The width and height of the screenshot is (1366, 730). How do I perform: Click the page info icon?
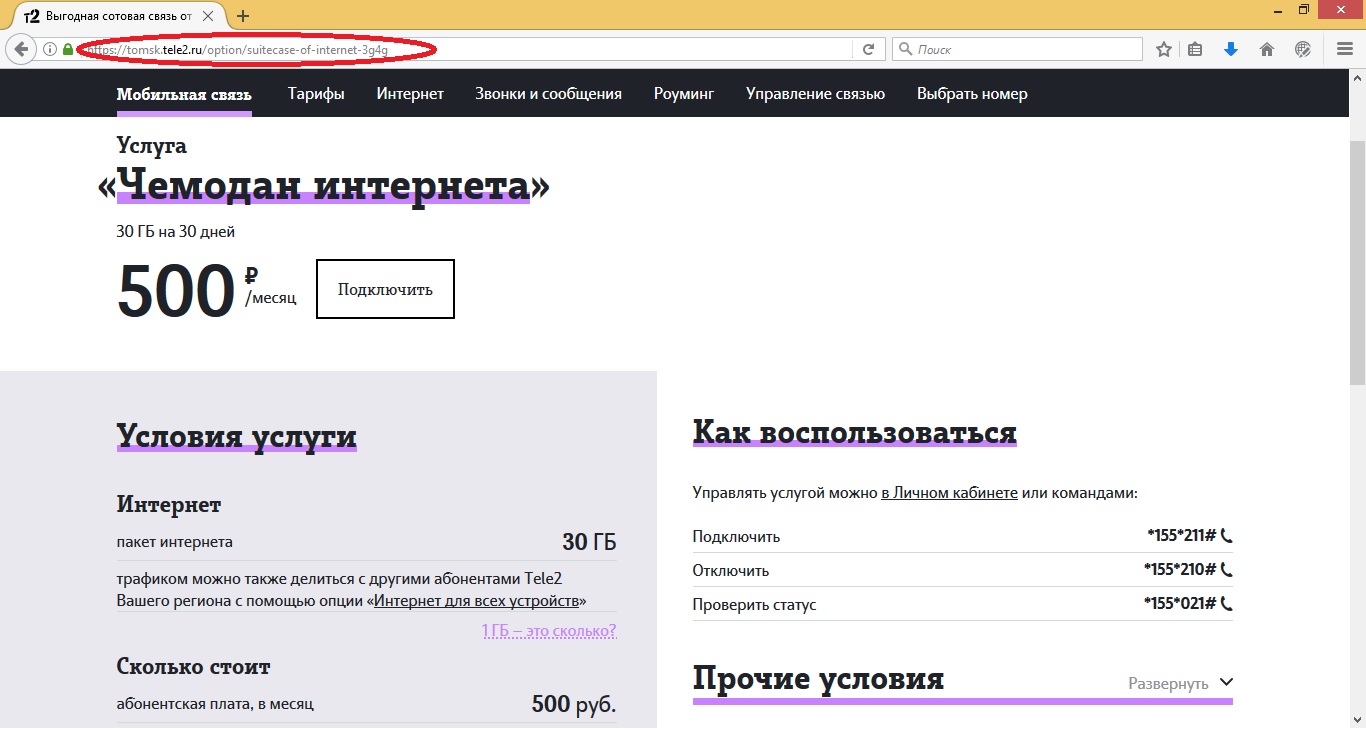coord(48,47)
